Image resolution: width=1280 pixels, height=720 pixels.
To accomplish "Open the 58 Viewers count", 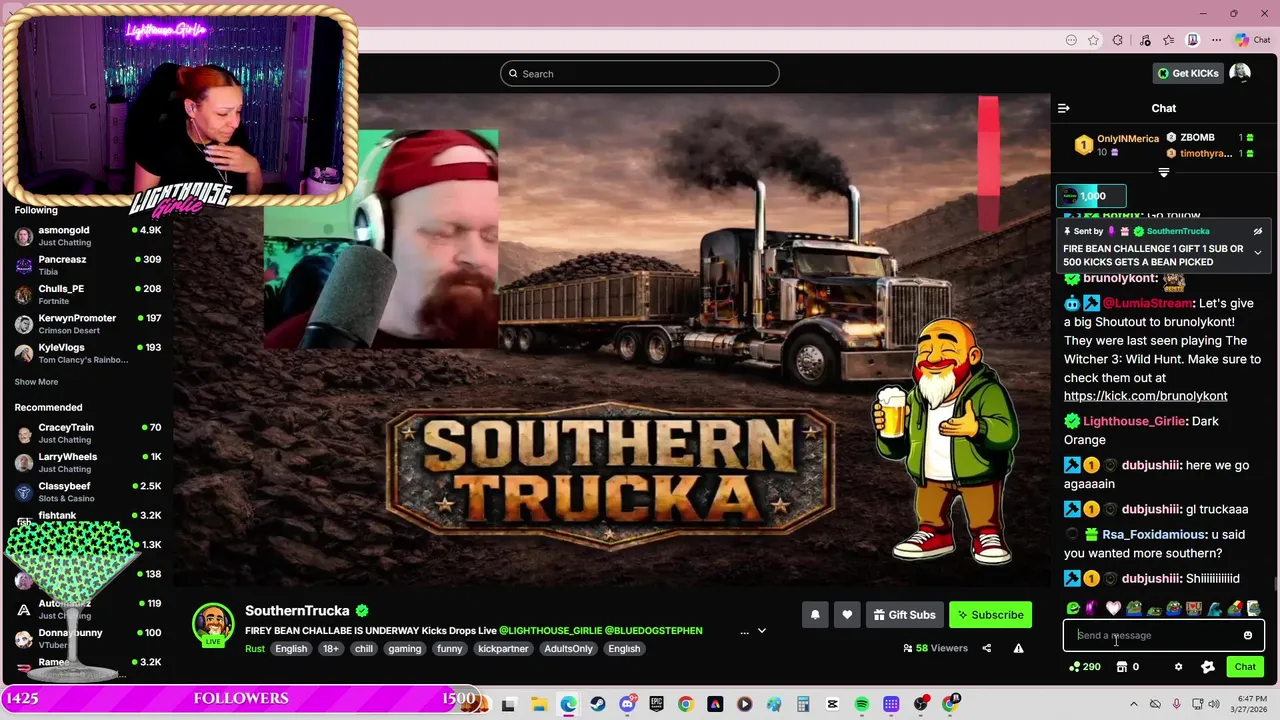I will 935,648.
